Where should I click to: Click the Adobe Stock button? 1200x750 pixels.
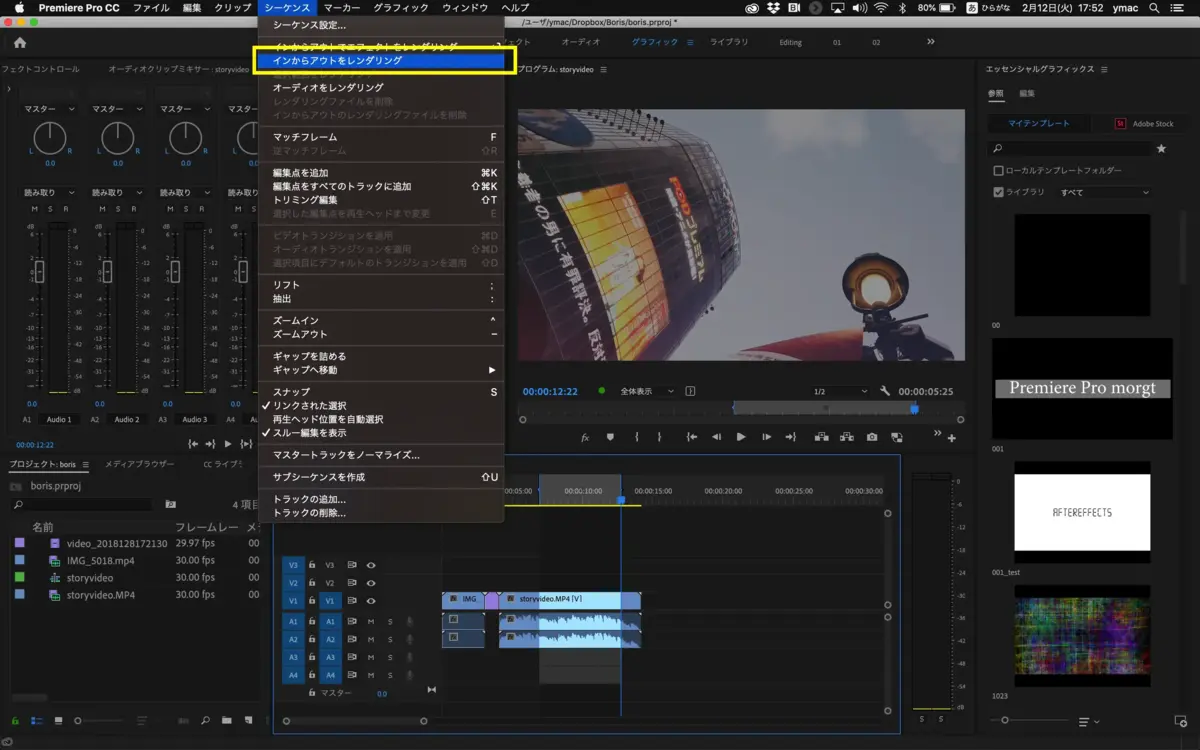click(1142, 124)
